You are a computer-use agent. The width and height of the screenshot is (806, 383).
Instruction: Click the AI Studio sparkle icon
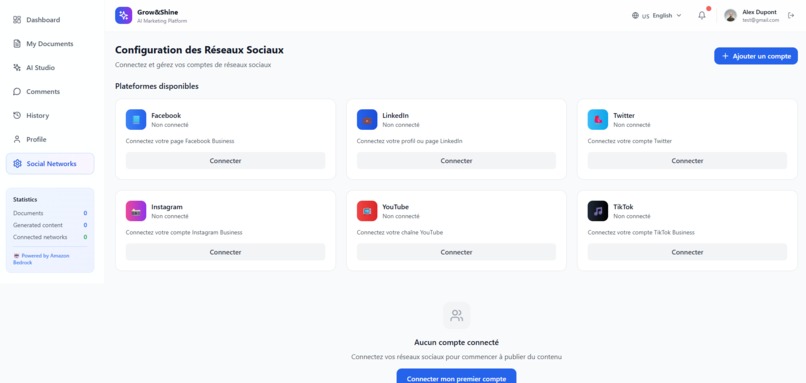pos(17,67)
